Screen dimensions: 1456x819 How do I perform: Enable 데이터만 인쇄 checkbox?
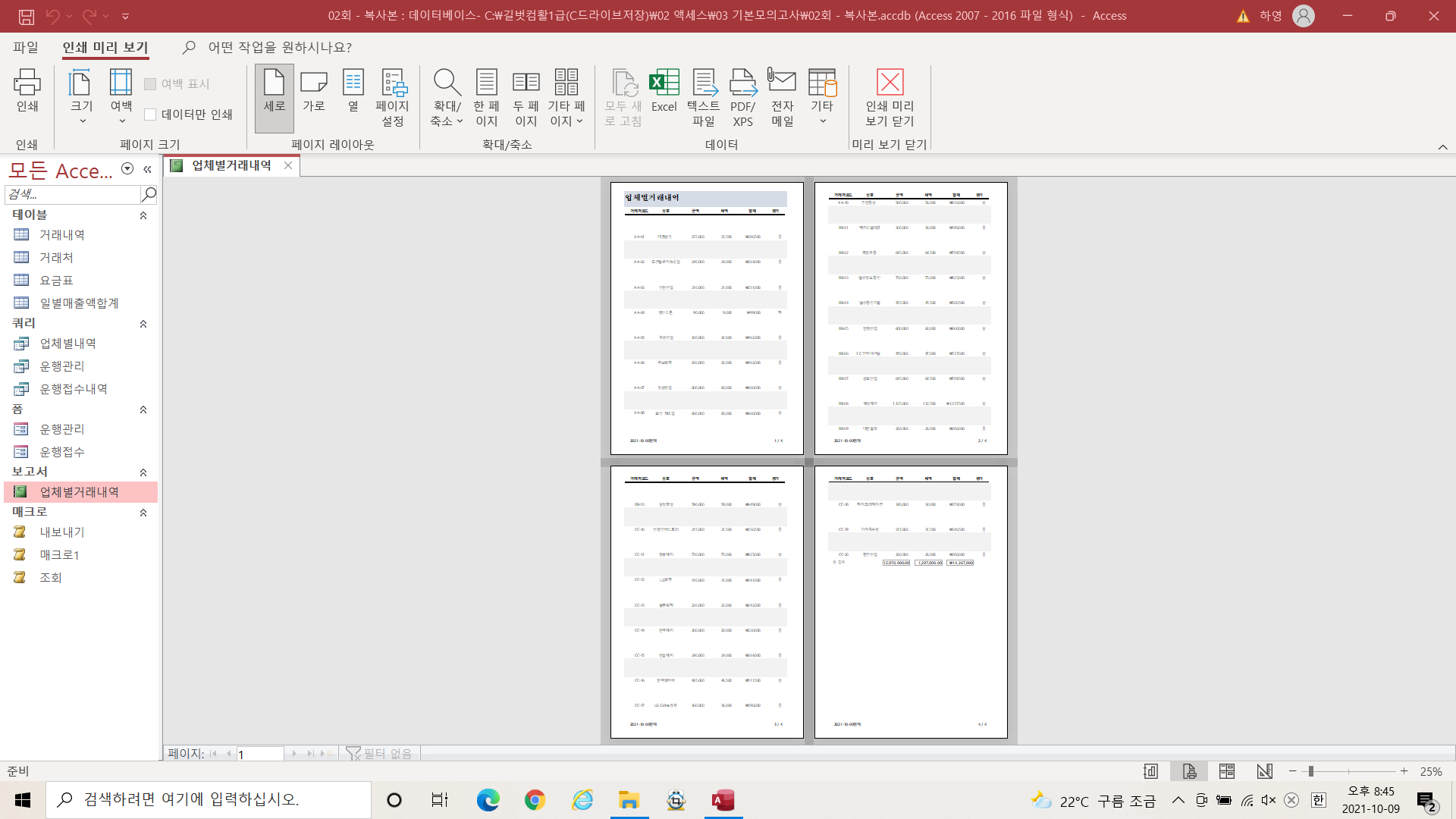150,115
